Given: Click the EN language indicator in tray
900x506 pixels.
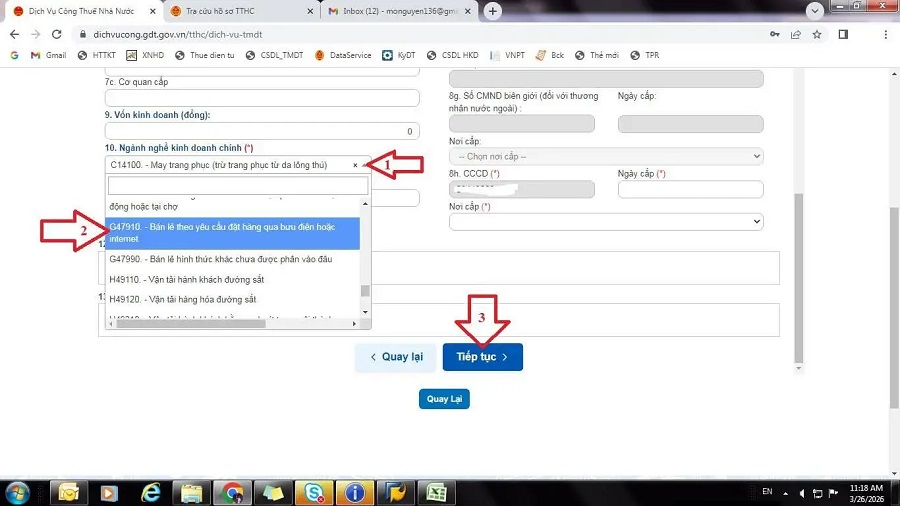Looking at the screenshot, I should pos(767,492).
